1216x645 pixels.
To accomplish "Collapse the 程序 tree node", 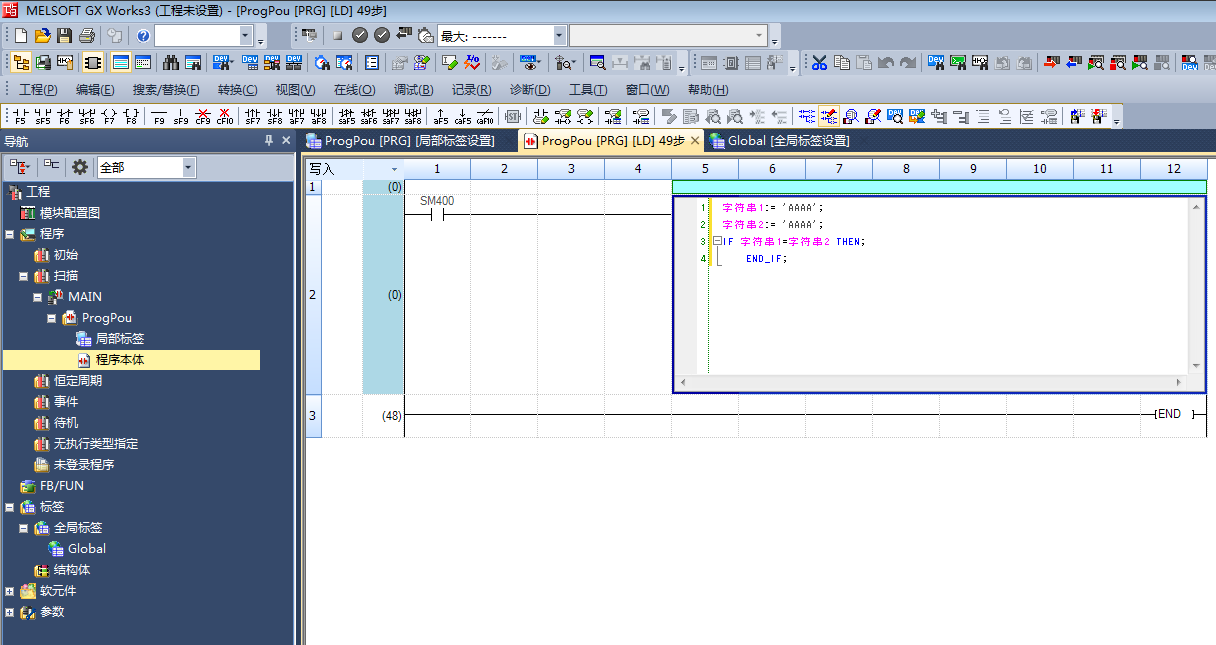I will pos(10,234).
